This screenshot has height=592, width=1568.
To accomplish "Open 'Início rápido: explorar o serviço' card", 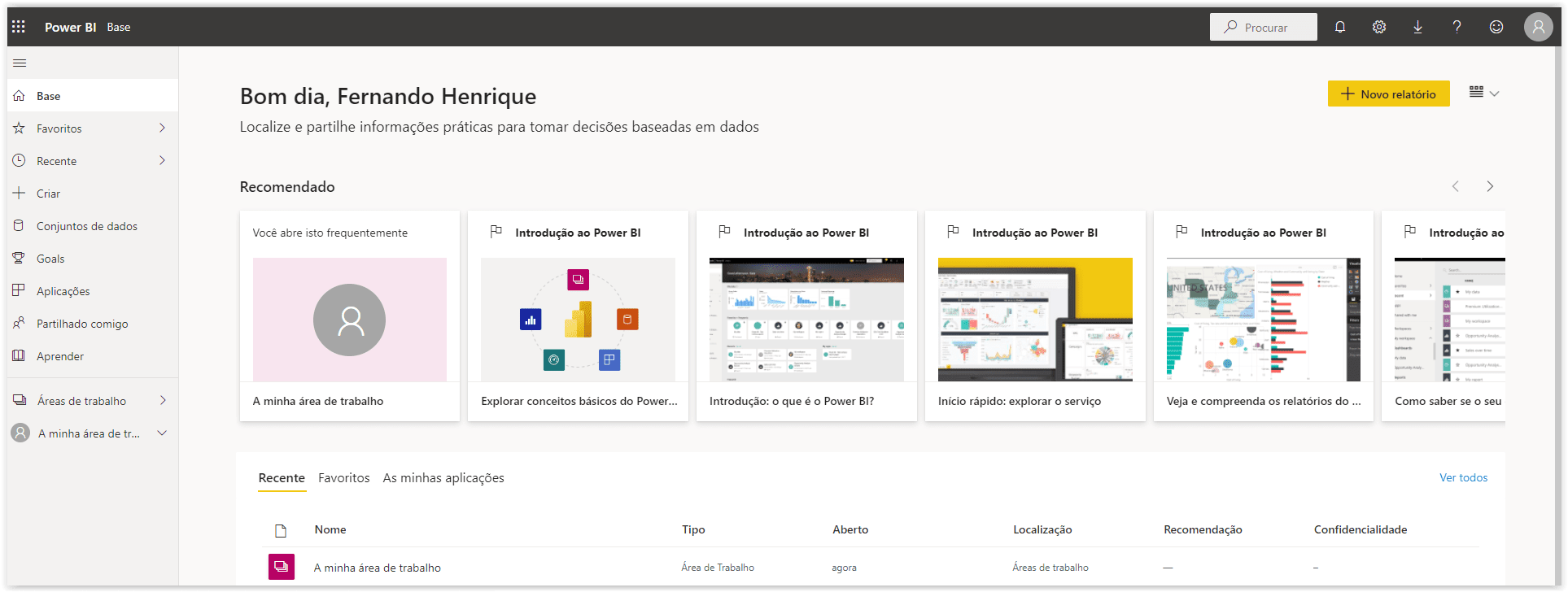I will pos(1035,316).
